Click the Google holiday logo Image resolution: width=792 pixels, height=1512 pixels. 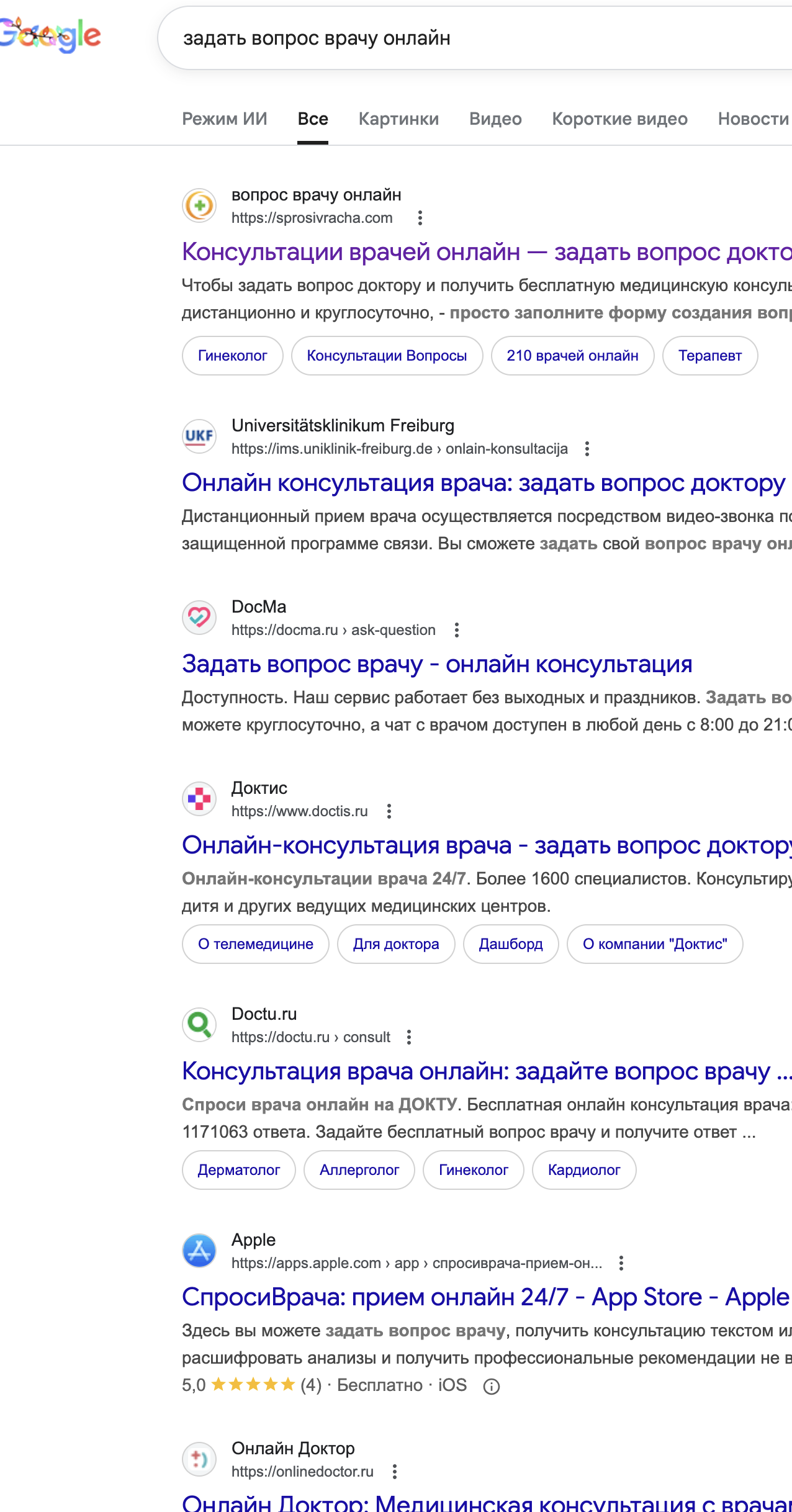[50, 35]
